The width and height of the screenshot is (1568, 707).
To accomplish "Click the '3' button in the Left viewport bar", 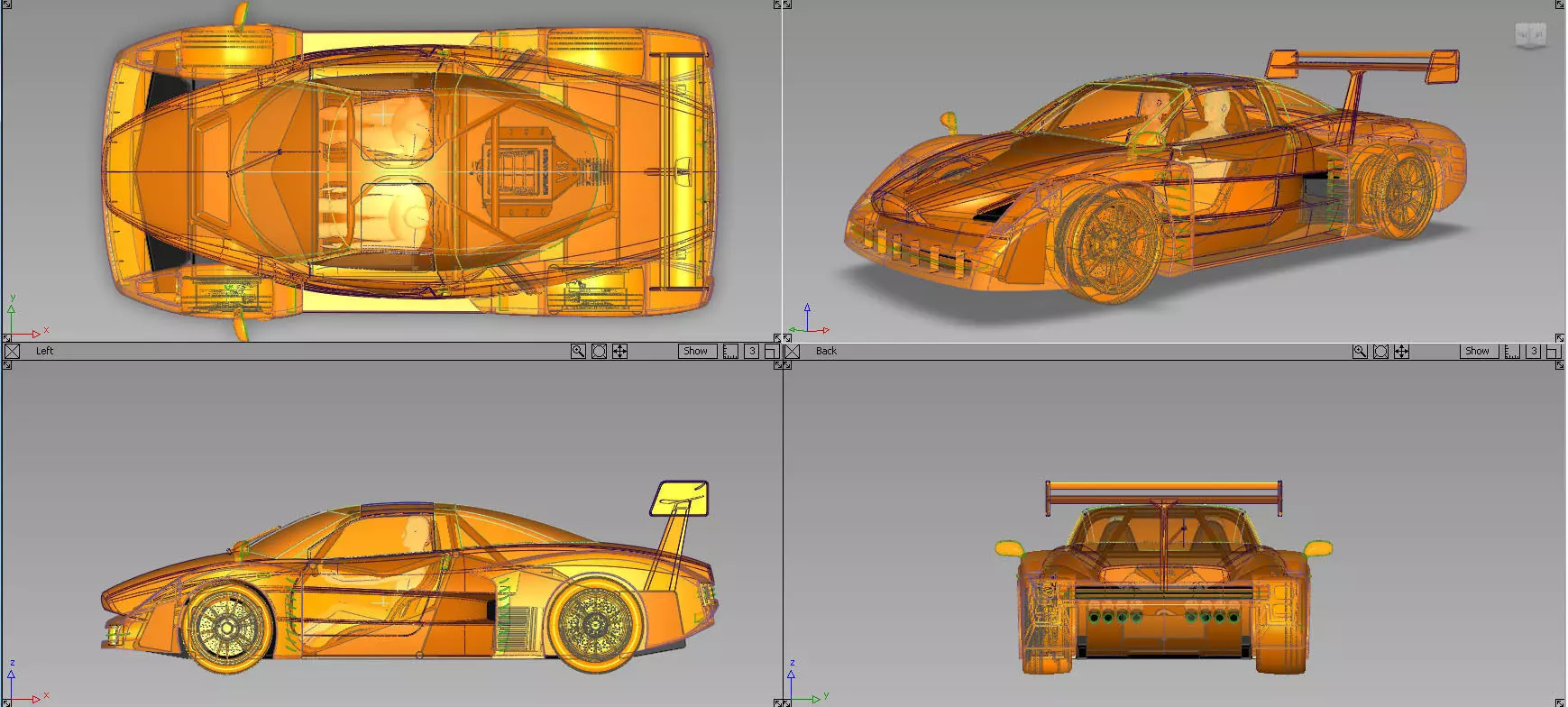I will coord(751,352).
